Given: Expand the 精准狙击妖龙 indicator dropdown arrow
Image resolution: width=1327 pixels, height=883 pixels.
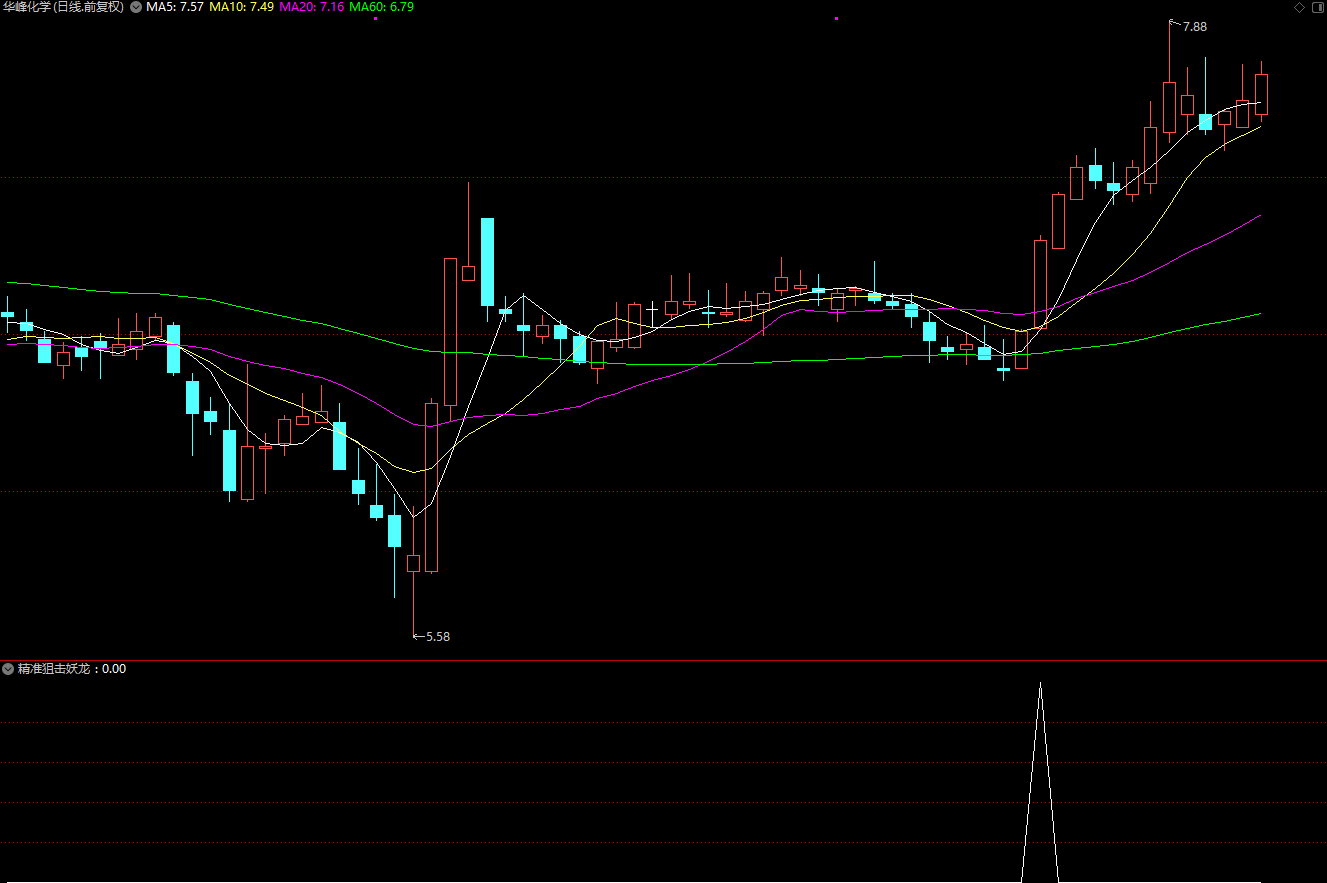Looking at the screenshot, I should click(x=8, y=669).
